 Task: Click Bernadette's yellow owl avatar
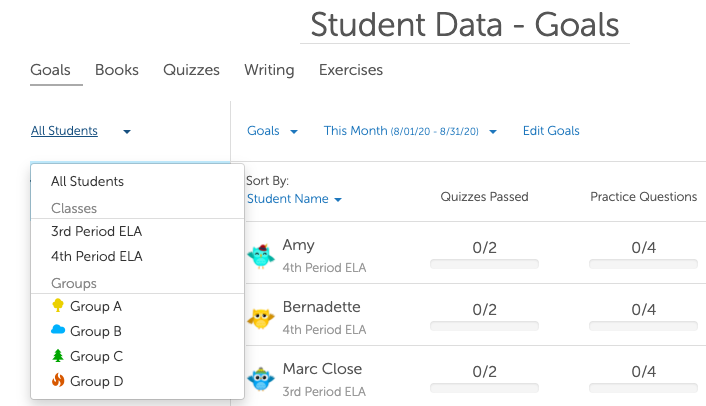point(261,318)
